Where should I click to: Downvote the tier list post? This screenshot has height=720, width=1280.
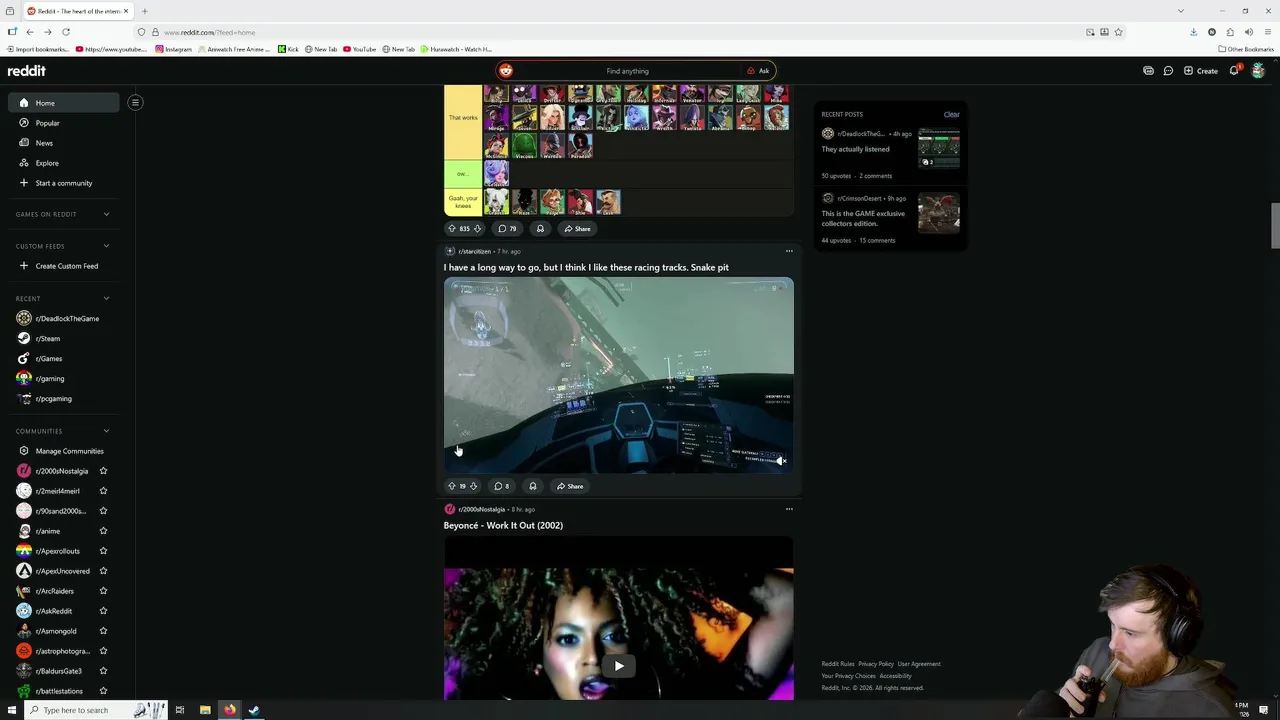tap(477, 229)
